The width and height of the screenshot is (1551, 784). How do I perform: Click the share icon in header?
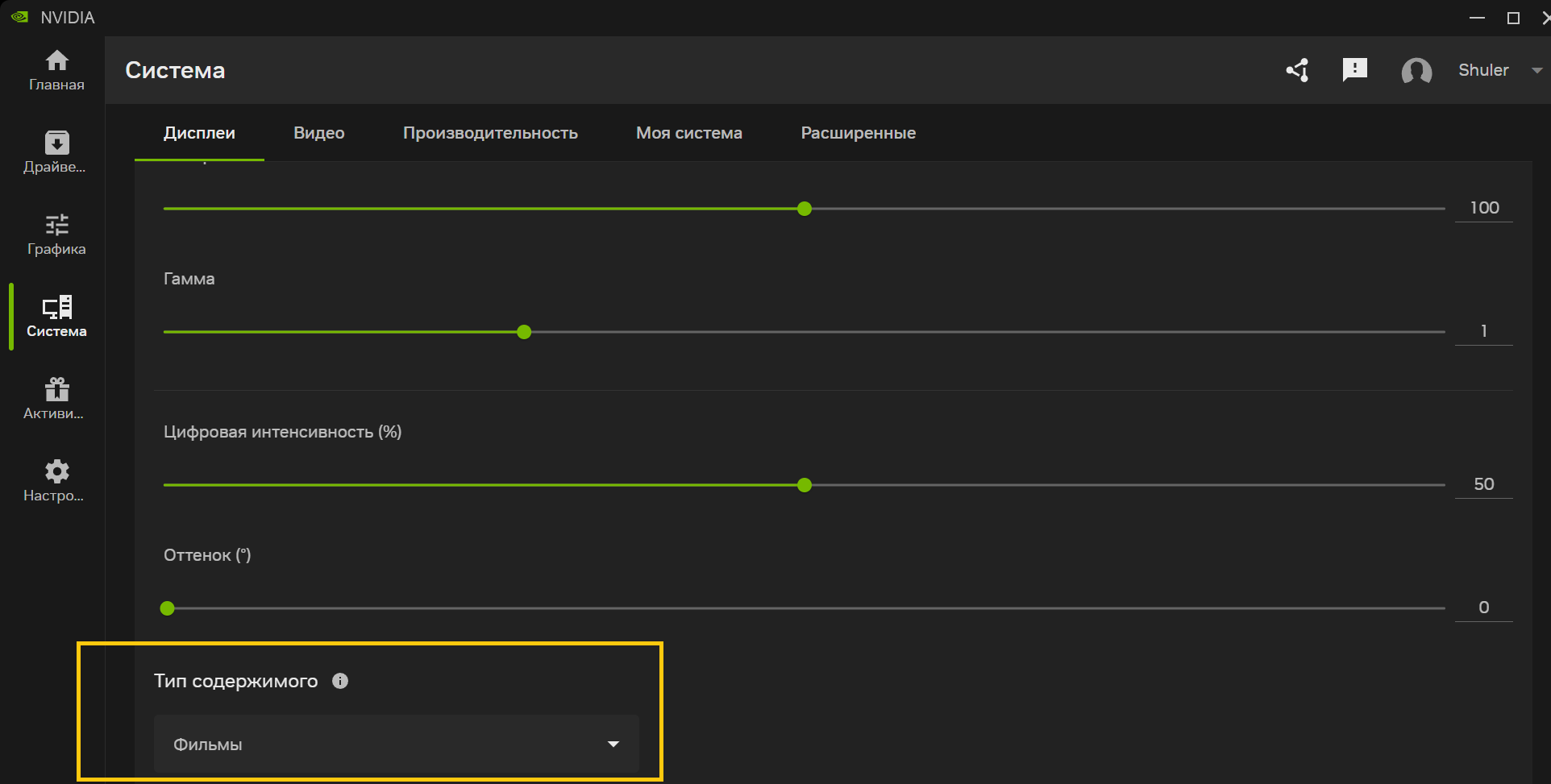tap(1296, 70)
